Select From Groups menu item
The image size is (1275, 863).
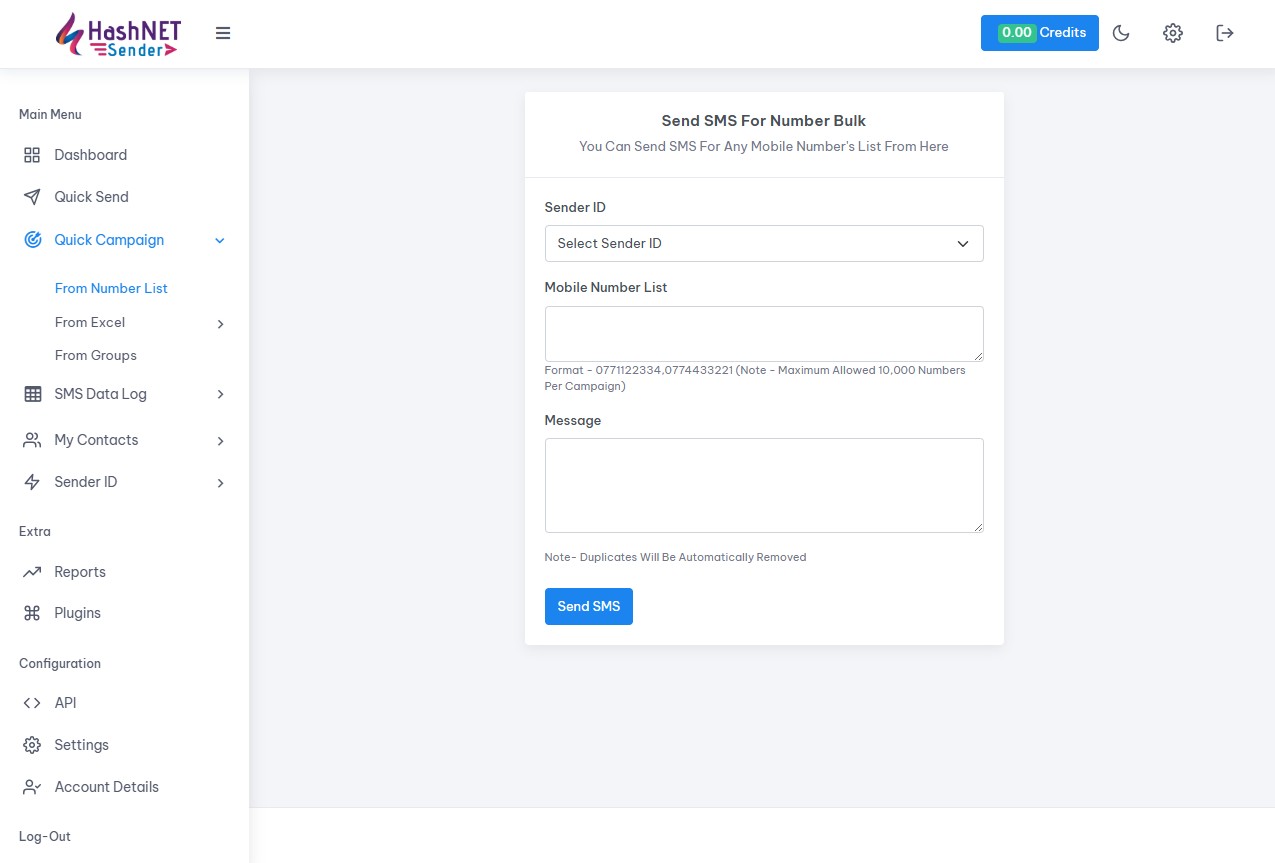coord(96,355)
